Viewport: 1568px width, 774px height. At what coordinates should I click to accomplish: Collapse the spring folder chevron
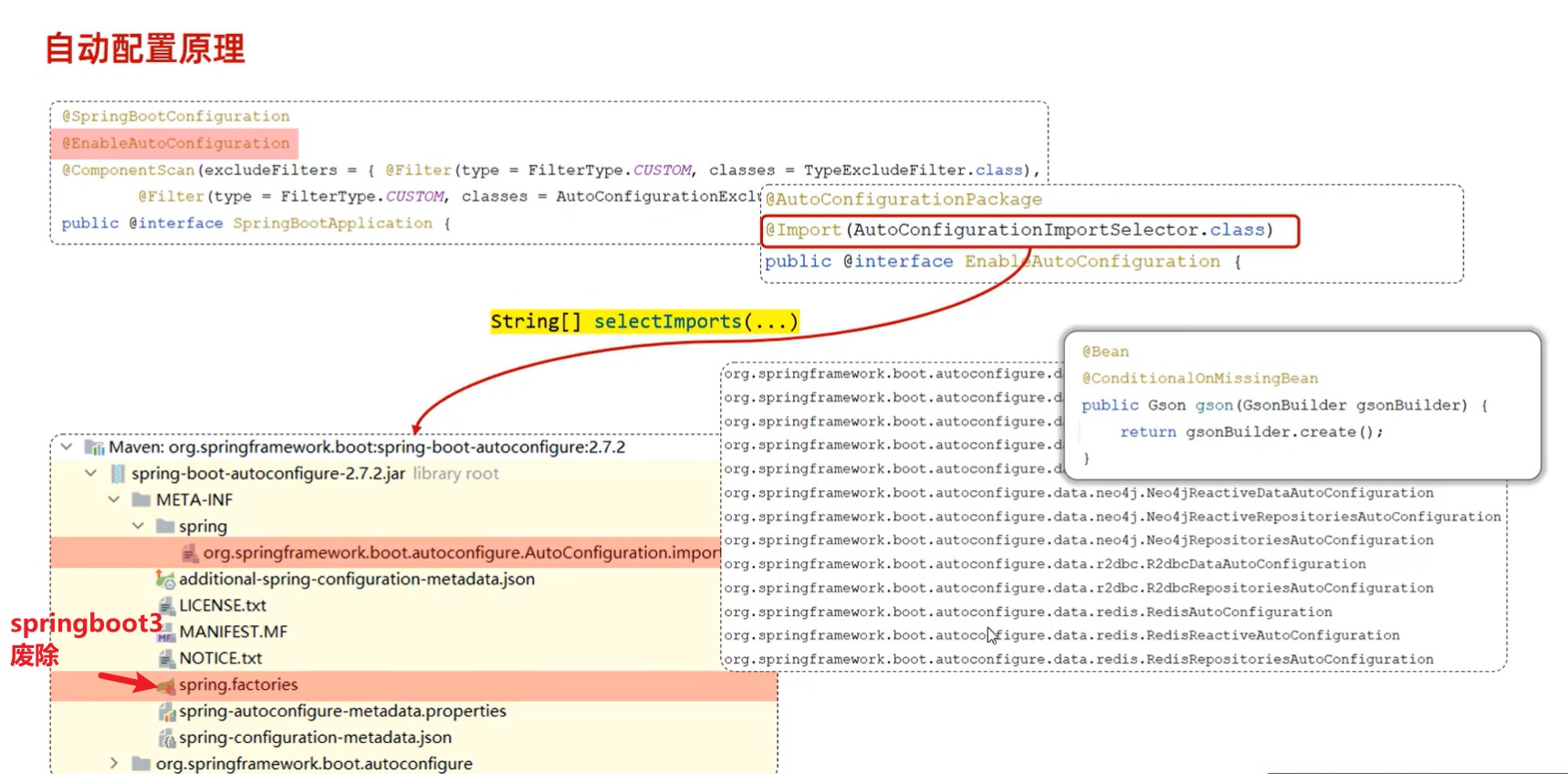click(x=138, y=527)
